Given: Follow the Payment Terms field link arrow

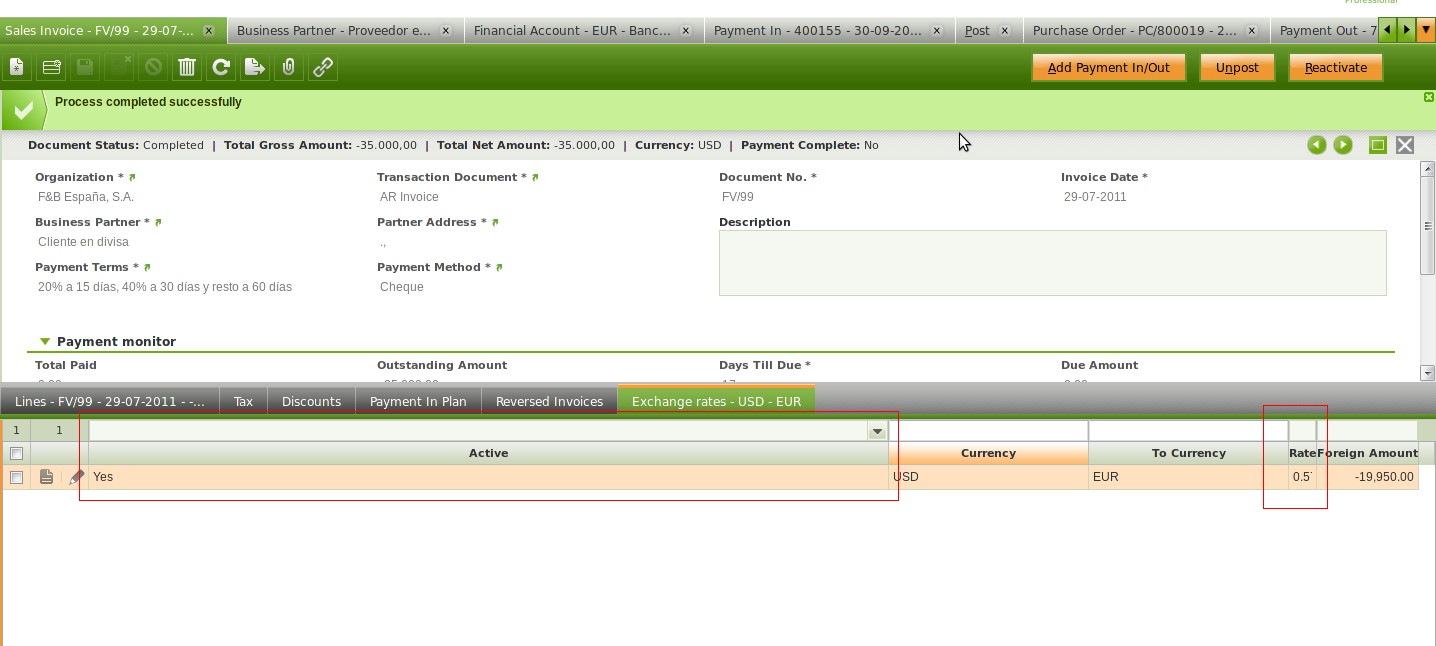Looking at the screenshot, I should pos(147,267).
